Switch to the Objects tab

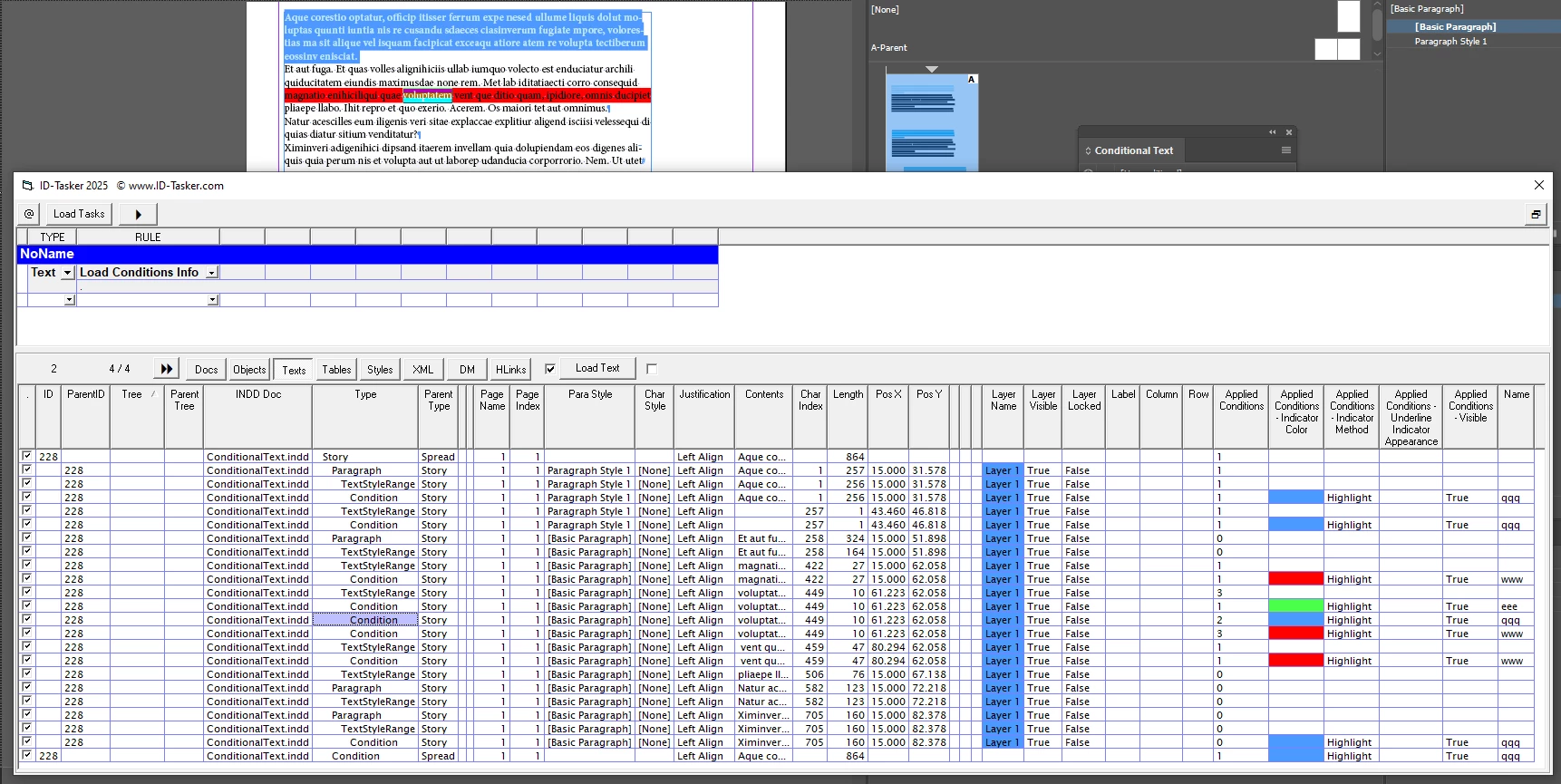pyautogui.click(x=249, y=369)
